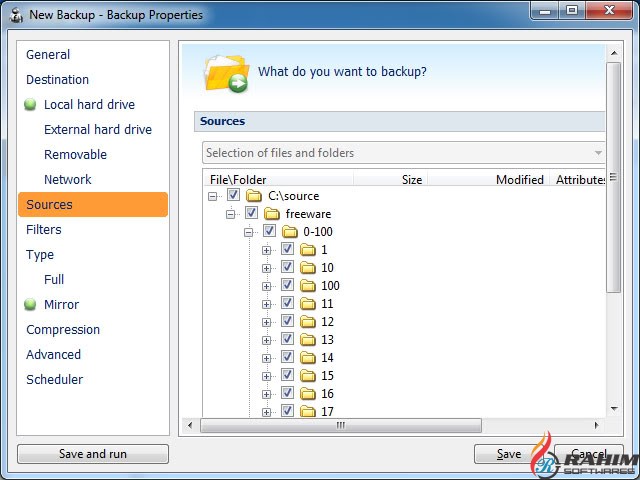Collapse the freeware tree node
640x480 pixels.
[x=231, y=214]
